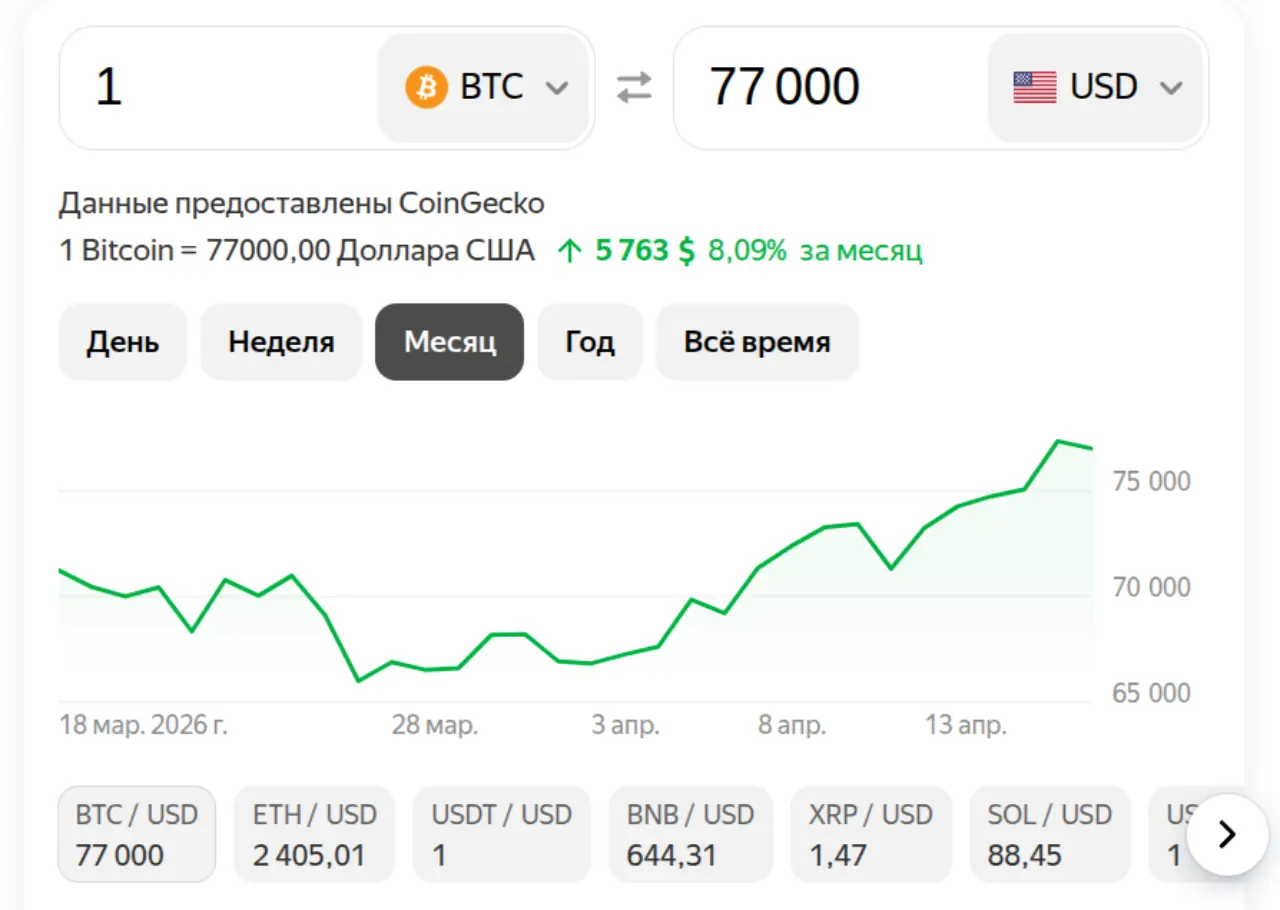Image resolution: width=1280 pixels, height=910 pixels.
Task: Select the Месяц tab
Action: click(x=449, y=342)
